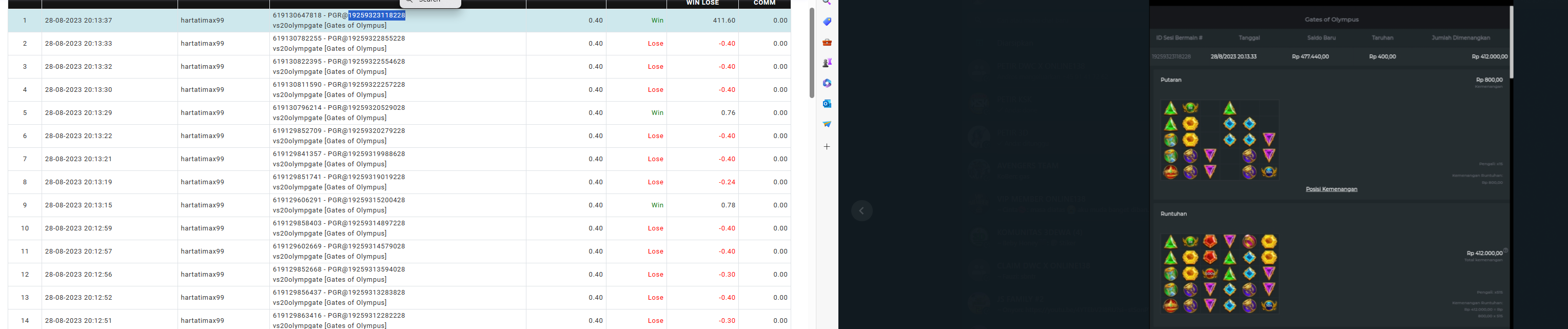Click the Putaran section heading
The width and height of the screenshot is (1568, 329).
click(1170, 80)
